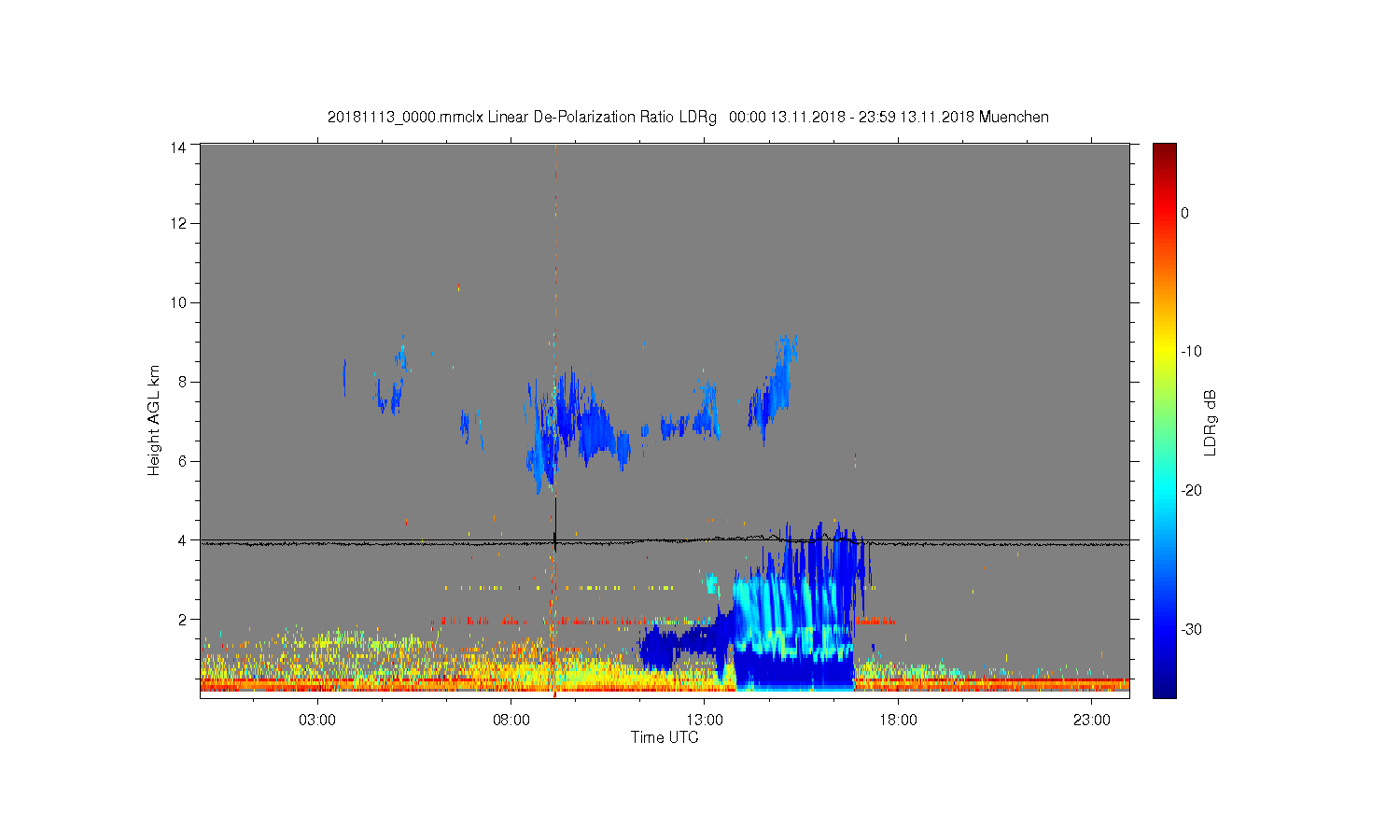1400x840 pixels.
Task: Click the 13:00 time tick label
Action: [705, 721]
